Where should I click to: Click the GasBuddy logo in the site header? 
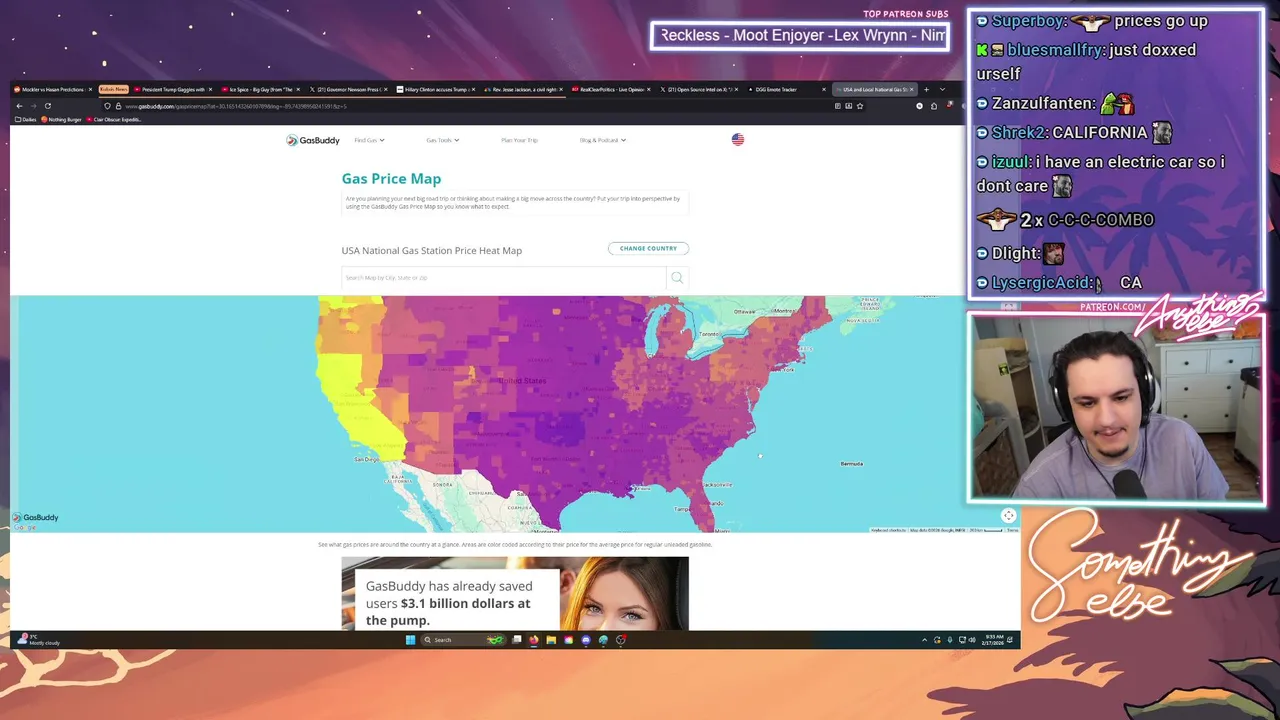[x=313, y=140]
